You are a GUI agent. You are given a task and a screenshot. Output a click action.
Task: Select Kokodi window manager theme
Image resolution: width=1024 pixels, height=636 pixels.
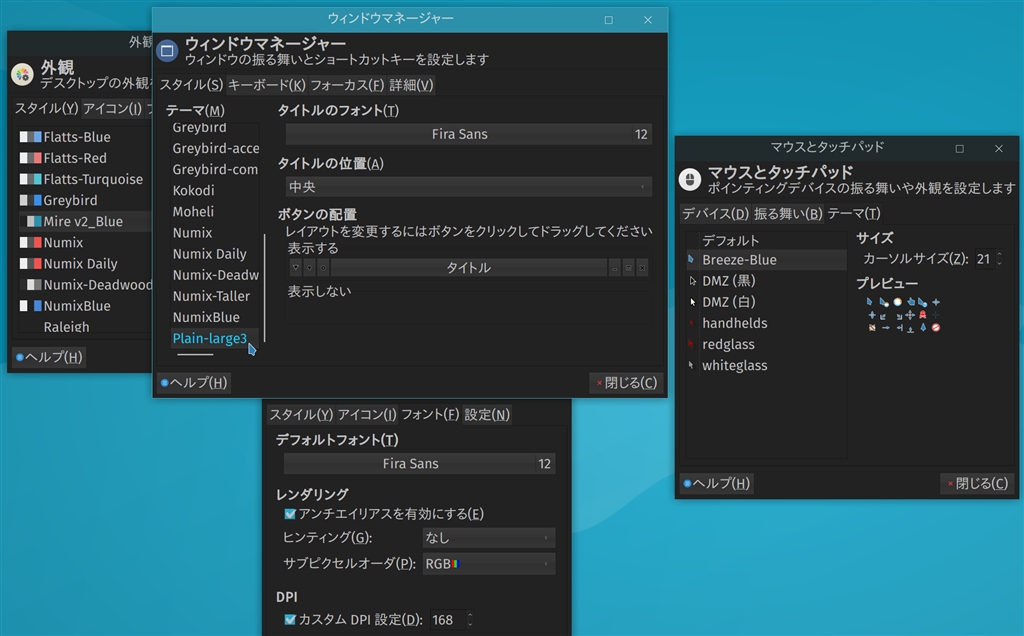tap(193, 191)
